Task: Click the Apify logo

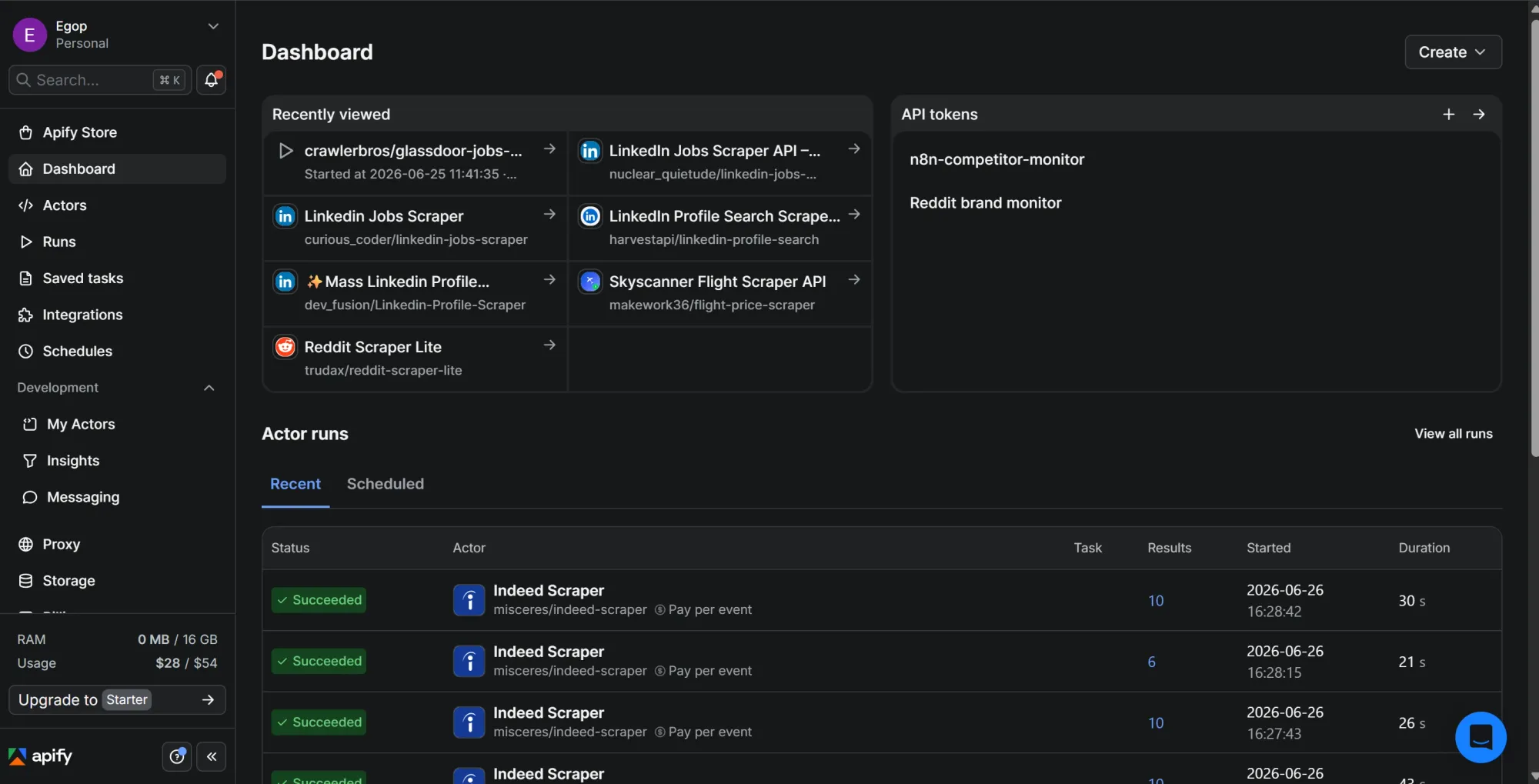Action: 40,756
